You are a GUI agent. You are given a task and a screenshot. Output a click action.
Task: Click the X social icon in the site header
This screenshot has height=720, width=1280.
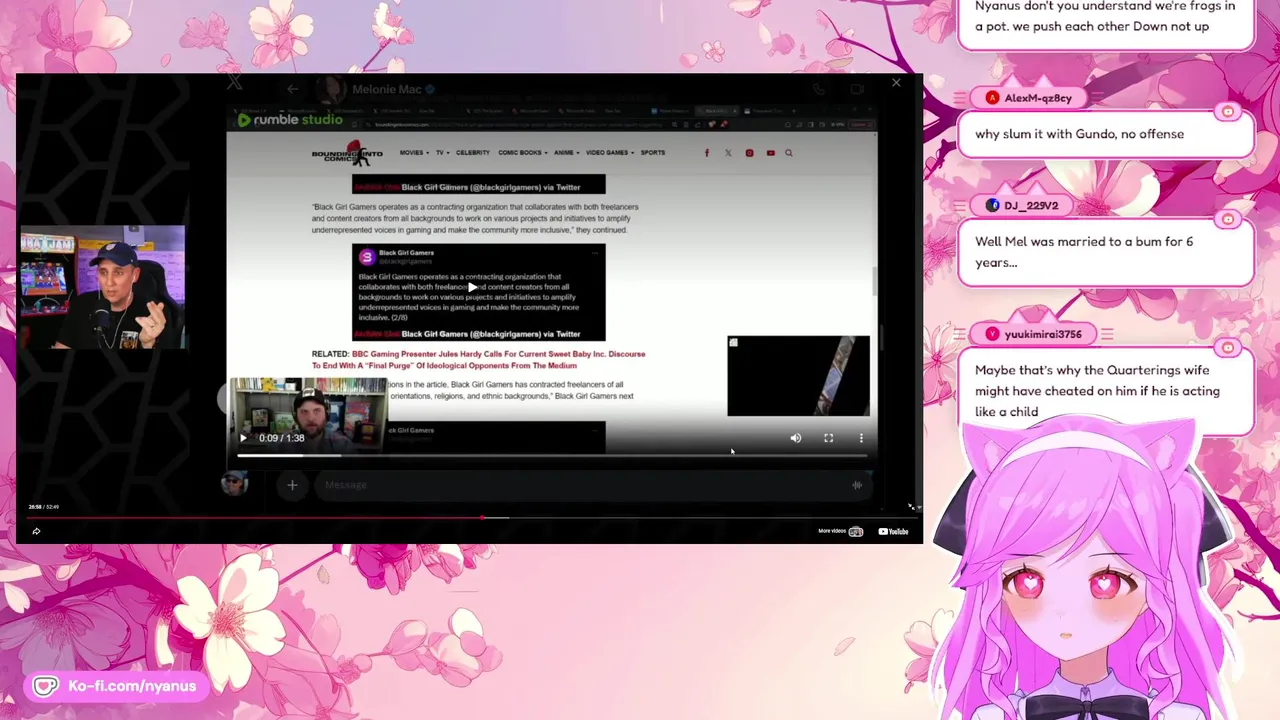tap(728, 153)
